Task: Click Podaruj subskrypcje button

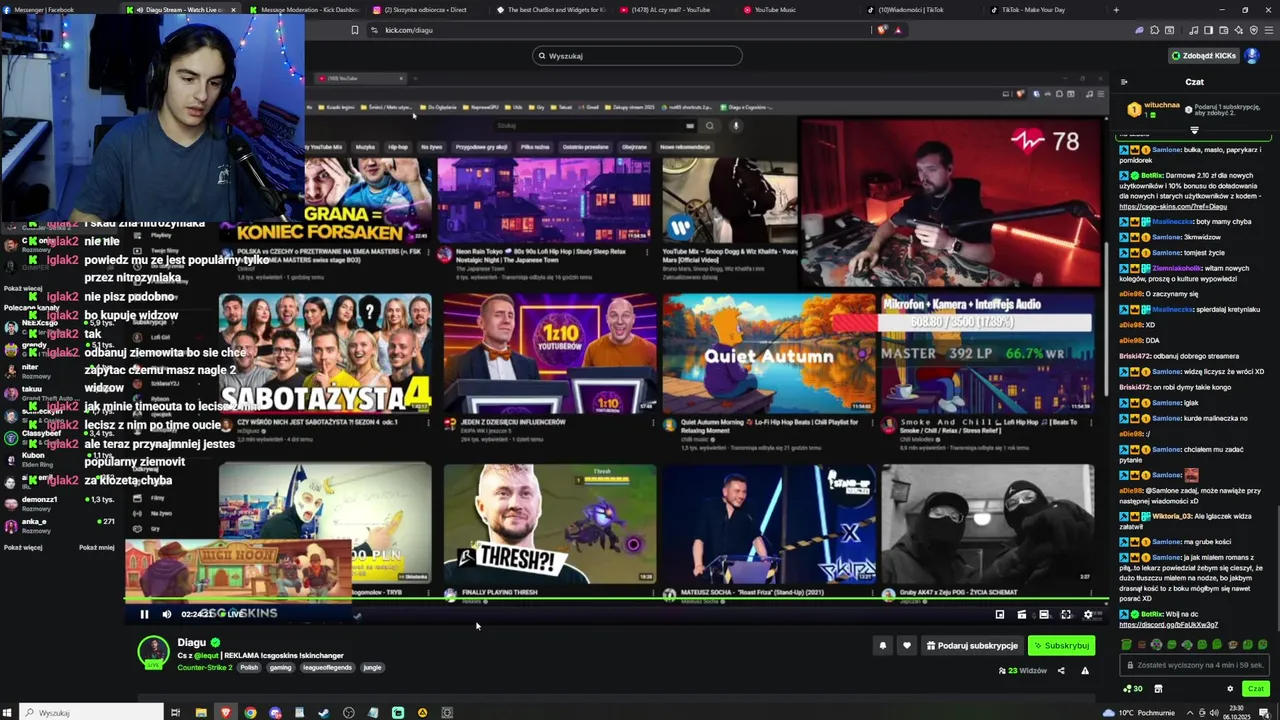Action: point(972,646)
